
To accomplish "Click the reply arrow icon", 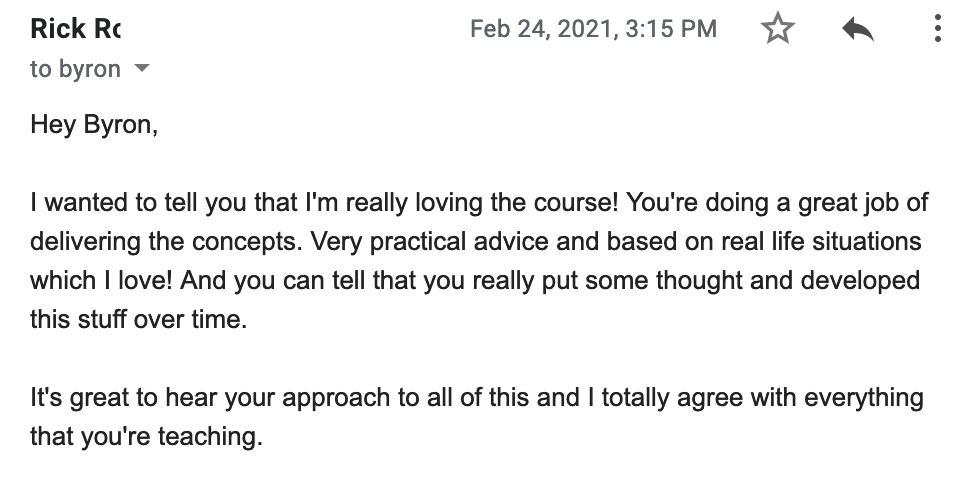I will 858,29.
